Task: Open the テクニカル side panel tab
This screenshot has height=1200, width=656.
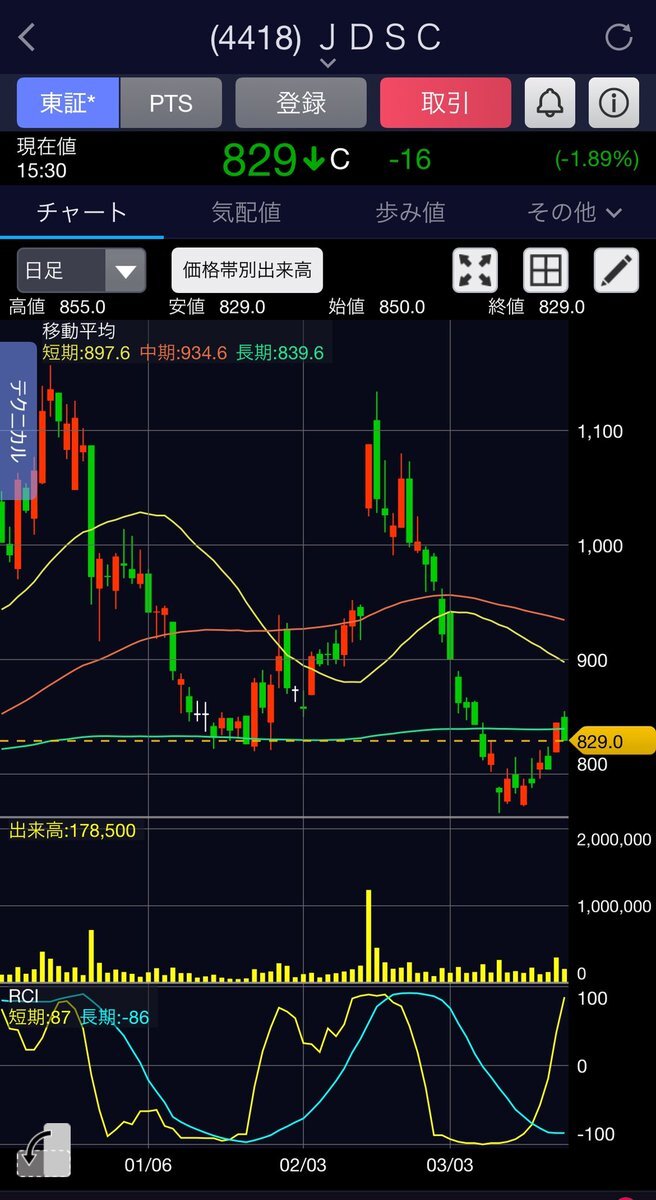Action: tap(18, 420)
